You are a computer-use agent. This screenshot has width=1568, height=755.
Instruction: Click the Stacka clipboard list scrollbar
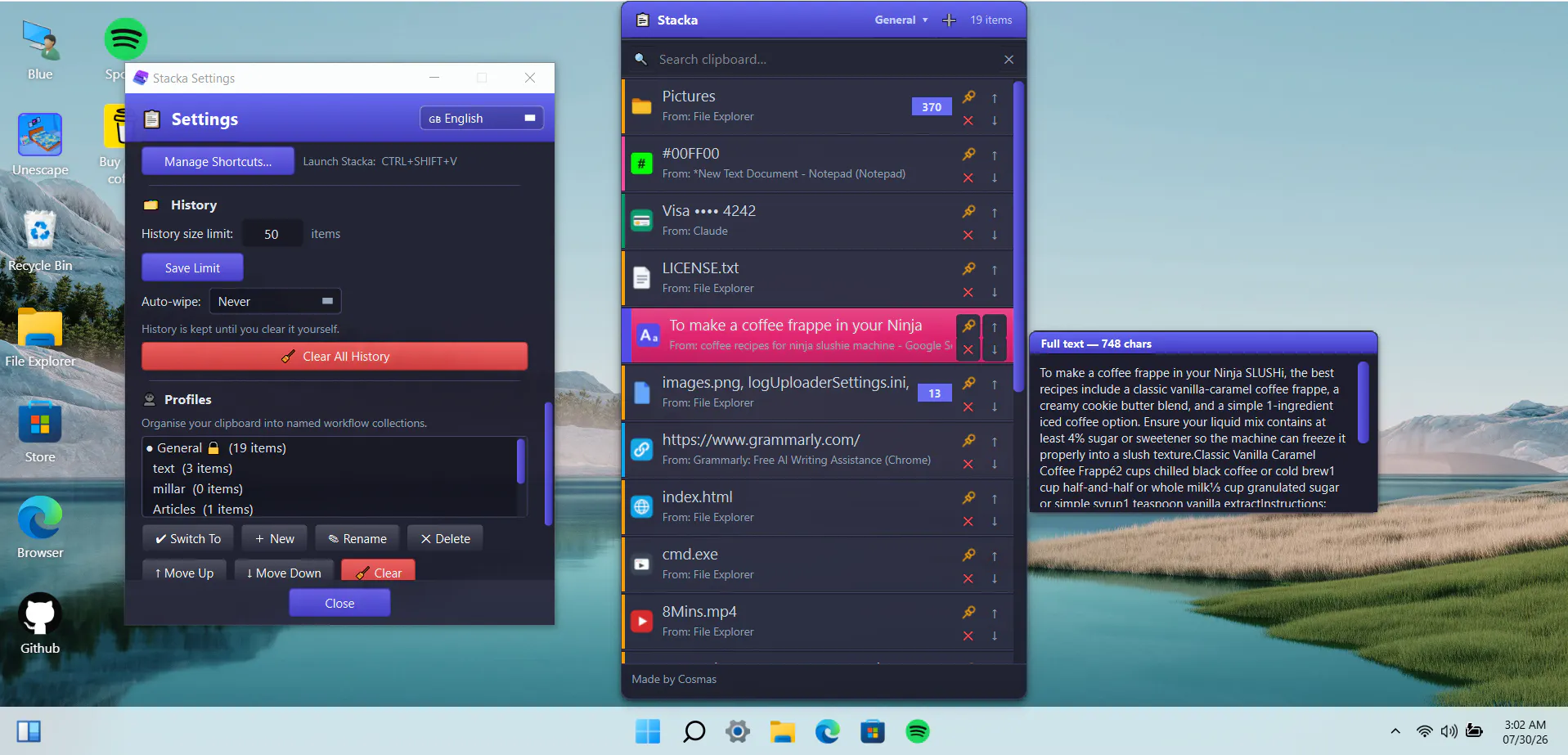pos(1018,237)
